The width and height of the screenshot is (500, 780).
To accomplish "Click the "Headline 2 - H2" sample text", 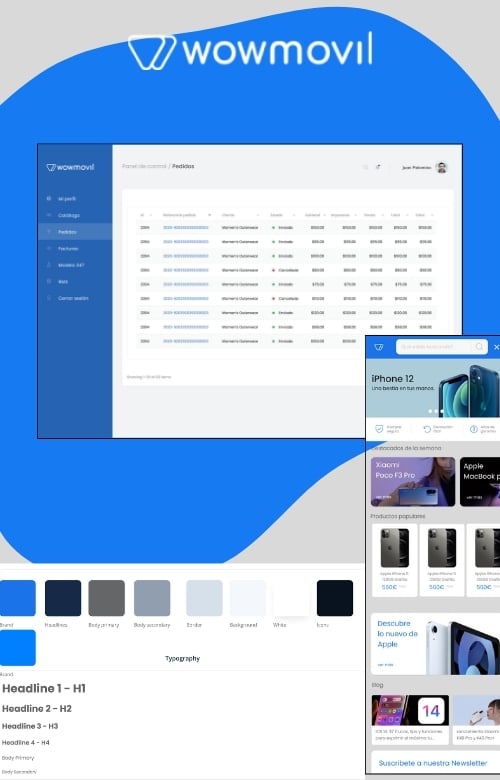I will [37, 708].
